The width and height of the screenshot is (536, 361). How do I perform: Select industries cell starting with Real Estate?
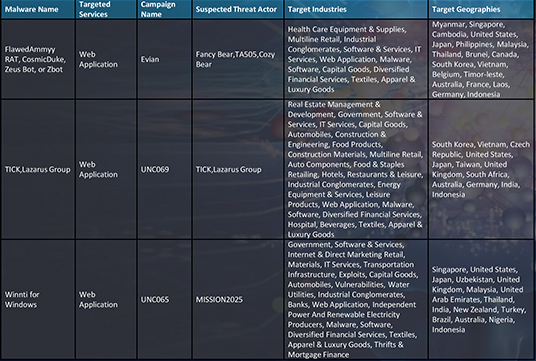[x=356, y=169]
